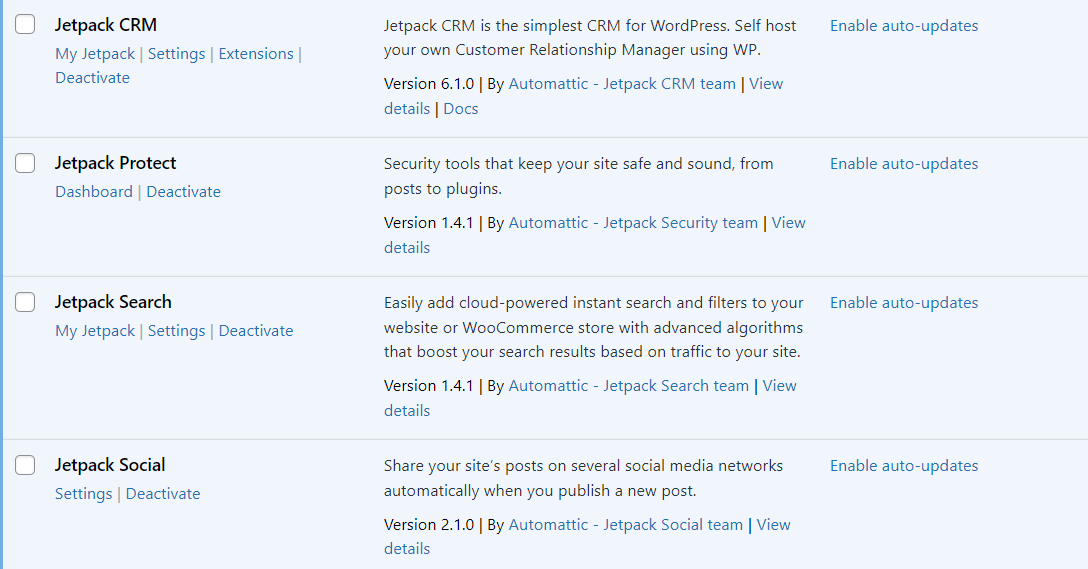Open Extensions link for Jetpack CRM
This screenshot has height=569, width=1088.
click(256, 53)
